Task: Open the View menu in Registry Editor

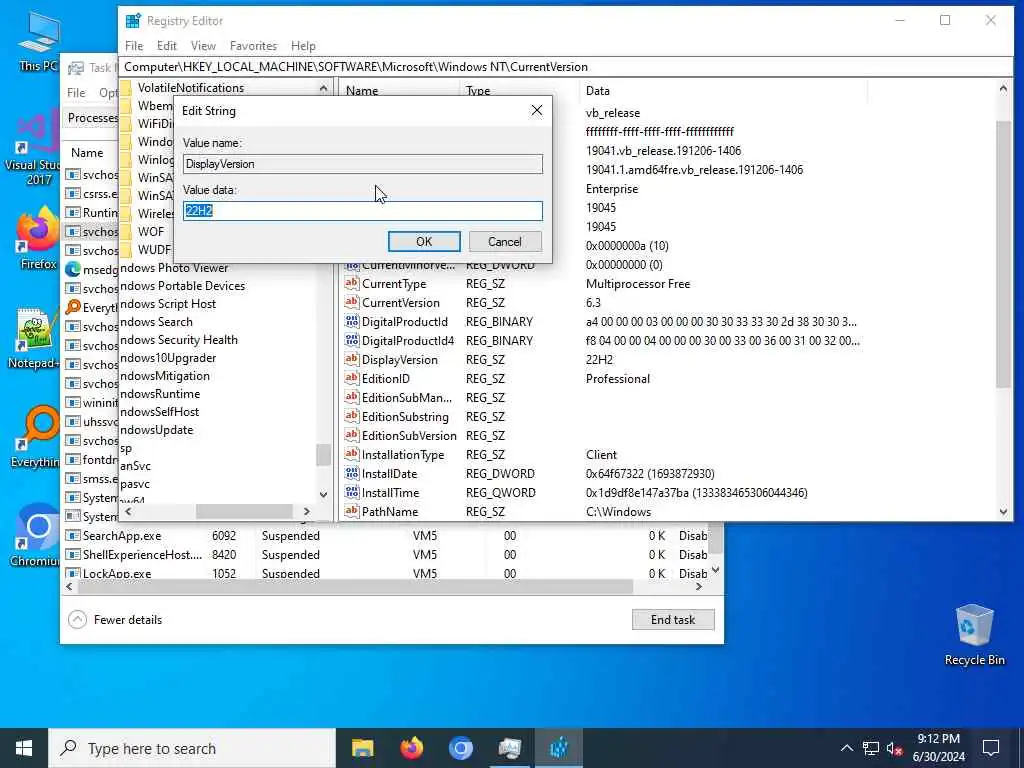Action: (203, 46)
